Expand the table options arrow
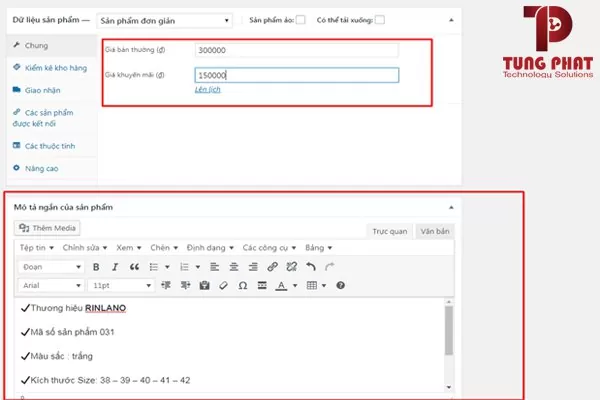The height and width of the screenshot is (400, 600). pos(324,286)
